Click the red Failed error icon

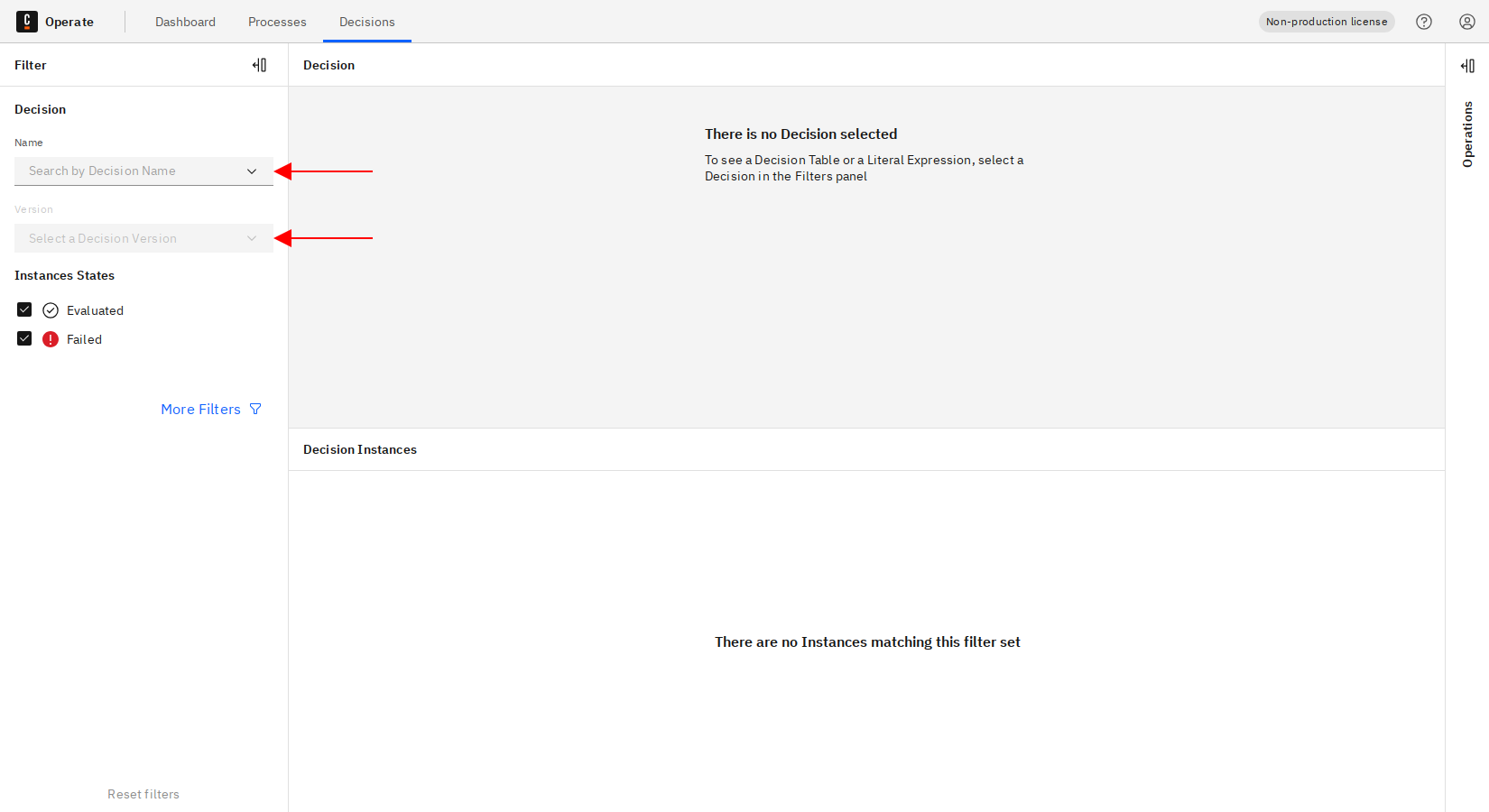[51, 339]
